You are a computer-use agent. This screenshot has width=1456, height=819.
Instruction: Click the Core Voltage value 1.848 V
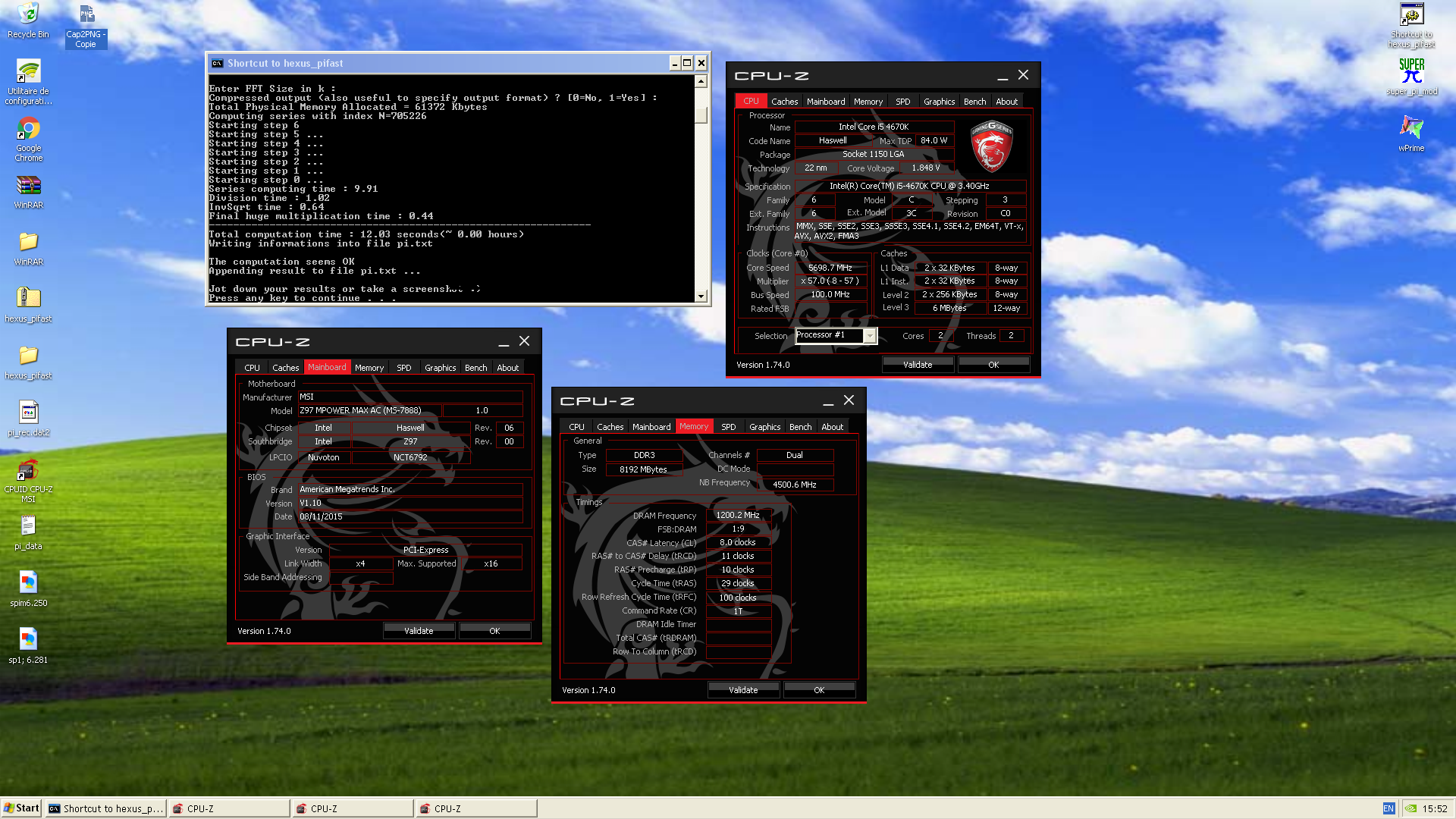point(925,168)
